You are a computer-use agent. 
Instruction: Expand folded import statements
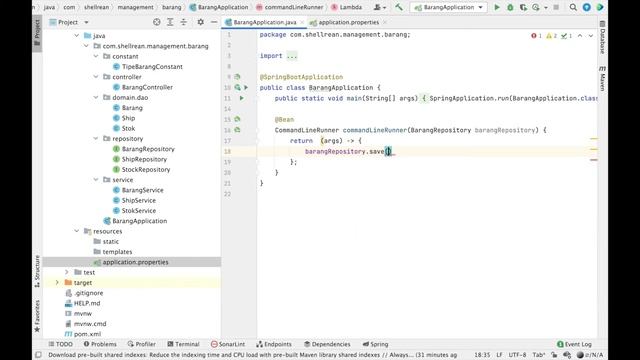click(292, 56)
